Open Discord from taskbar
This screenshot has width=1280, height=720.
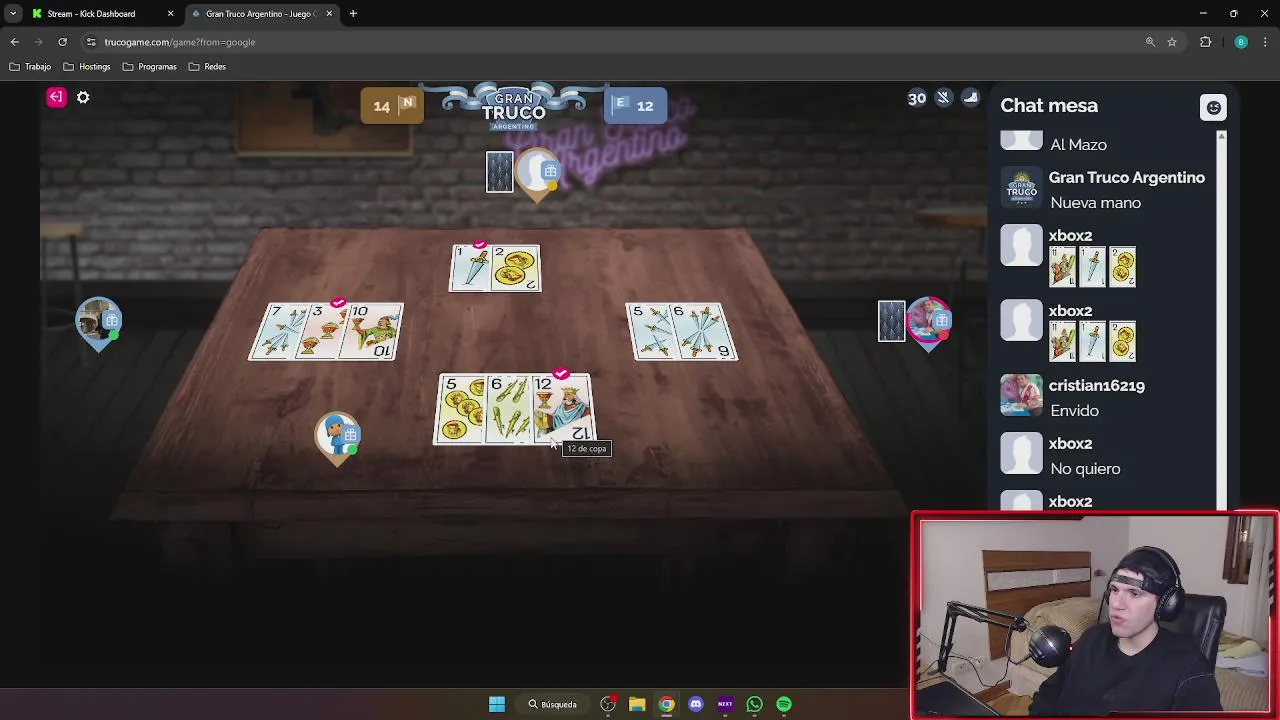[696, 704]
